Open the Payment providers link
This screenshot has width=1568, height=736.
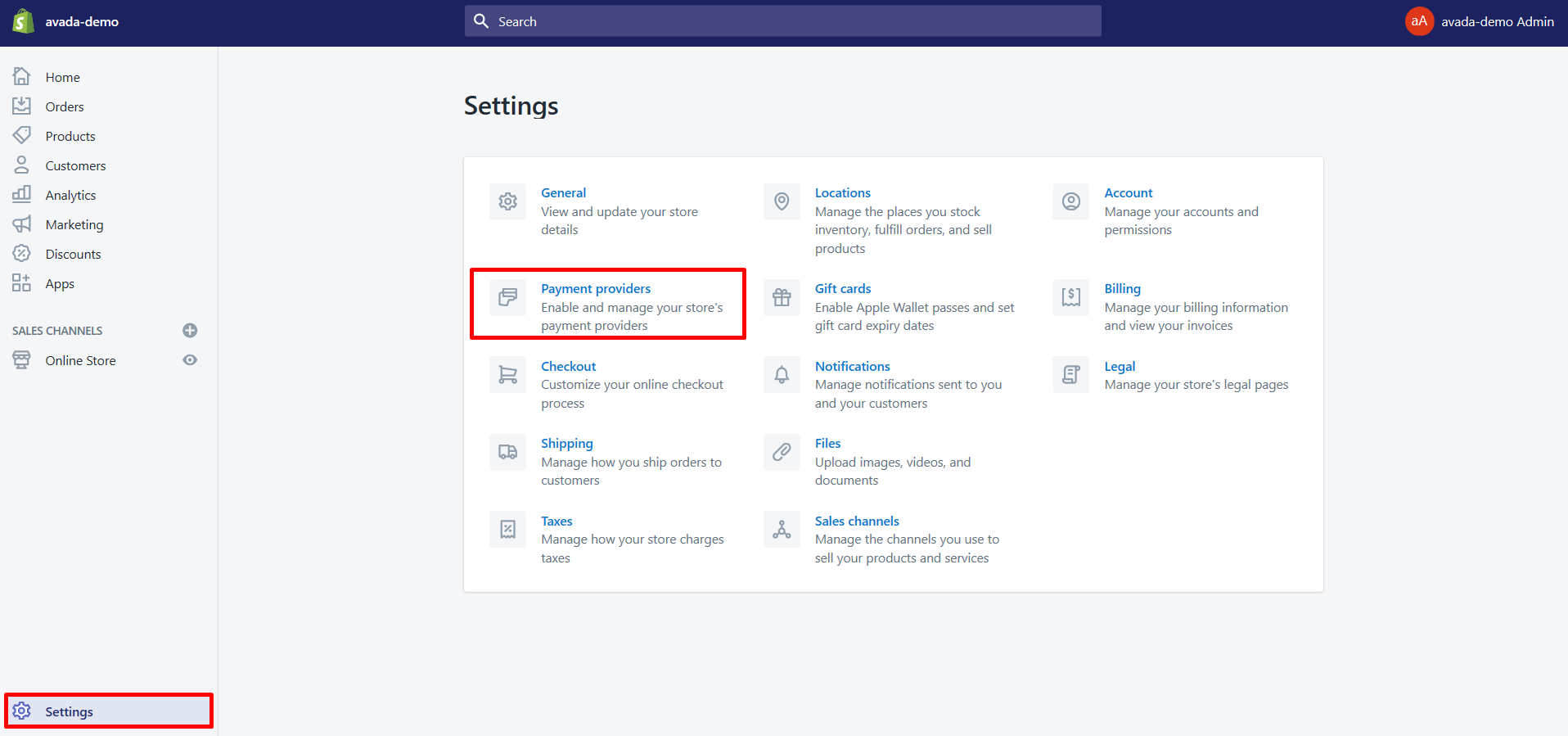(x=596, y=288)
